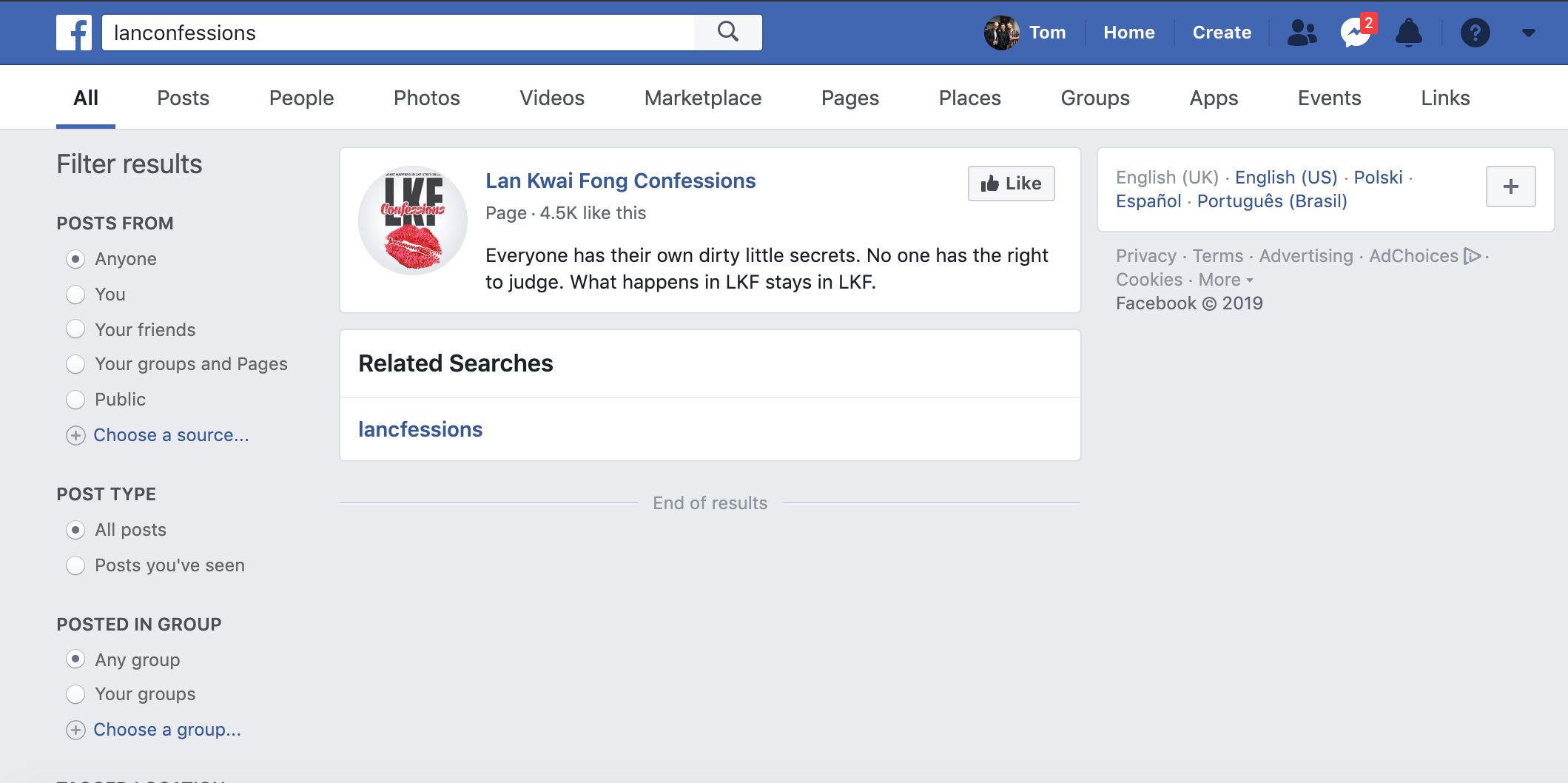Image resolution: width=1568 pixels, height=783 pixels.
Task: Expand the account dropdown arrow
Action: click(x=1529, y=33)
